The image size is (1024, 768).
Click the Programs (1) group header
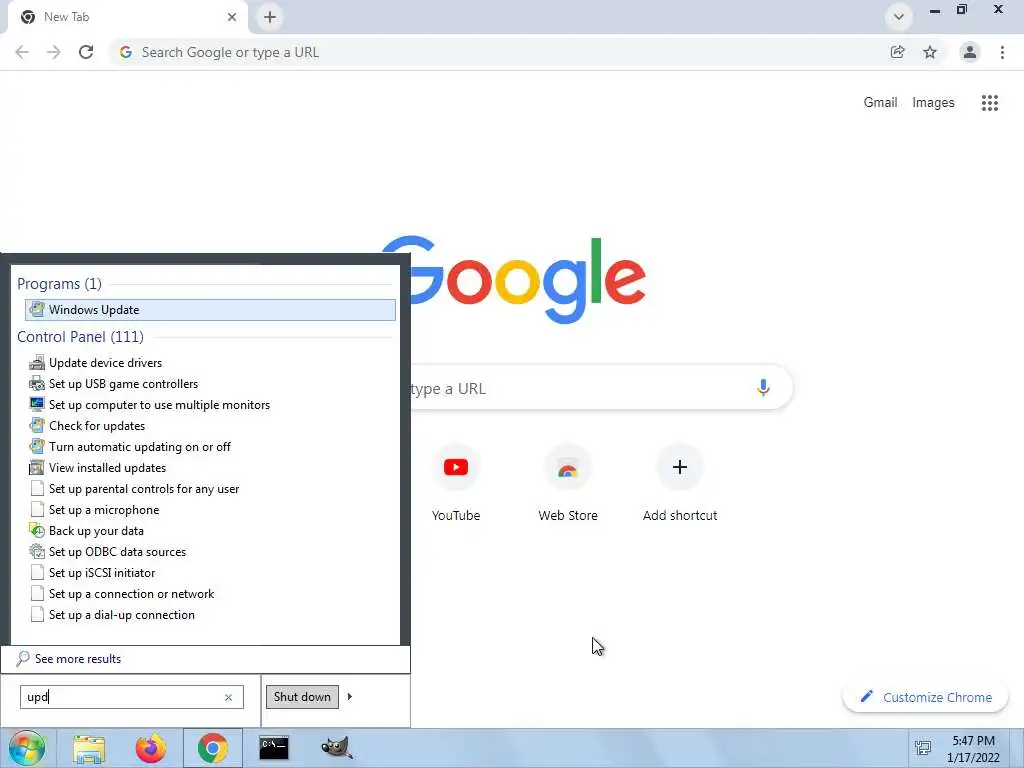coord(59,283)
